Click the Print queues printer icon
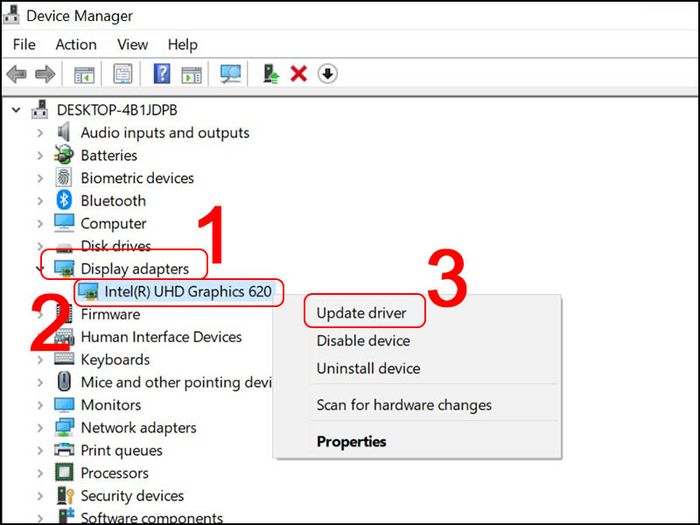 [64, 450]
